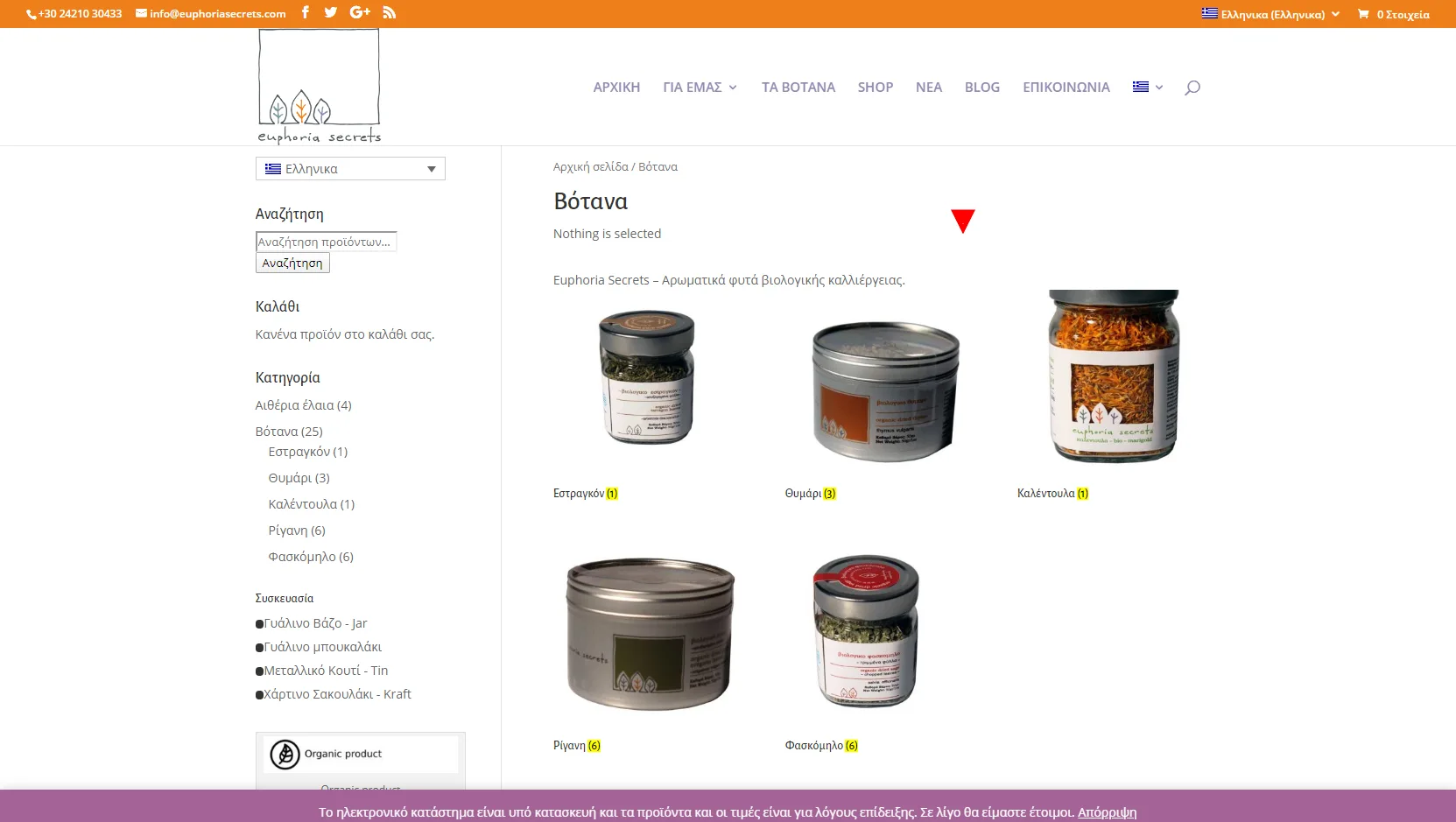This screenshot has height=822, width=1456.
Task: Open subcategory Ρίγανη (6) in sidebar
Action: click(297, 530)
